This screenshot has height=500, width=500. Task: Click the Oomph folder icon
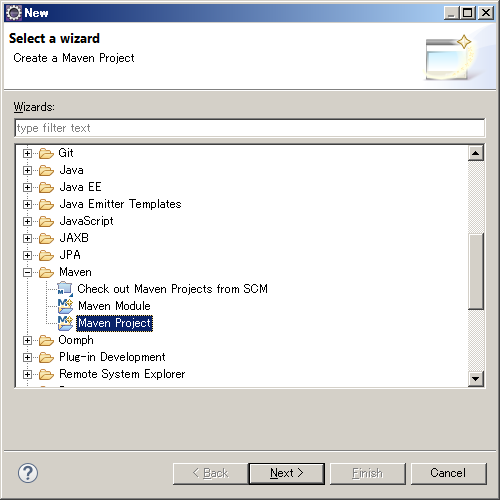46,340
